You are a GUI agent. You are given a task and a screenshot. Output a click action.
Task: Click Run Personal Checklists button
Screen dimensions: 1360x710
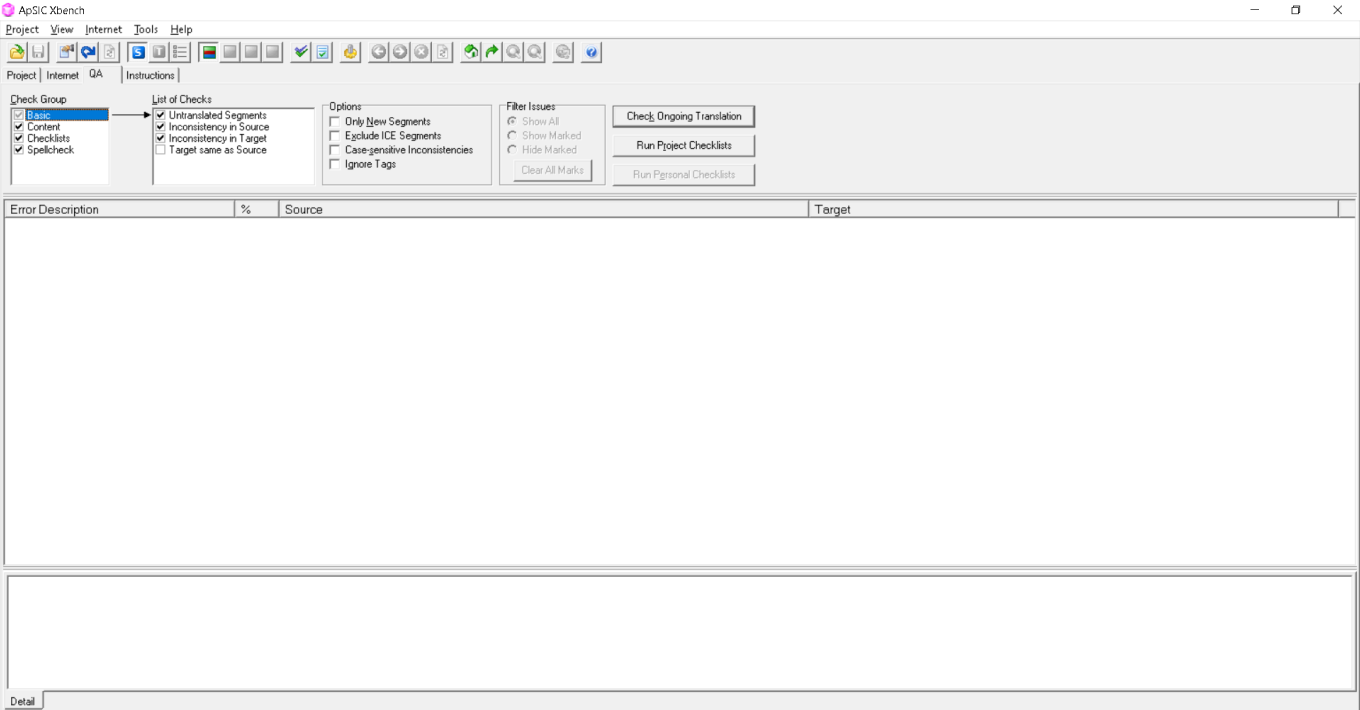tap(684, 174)
